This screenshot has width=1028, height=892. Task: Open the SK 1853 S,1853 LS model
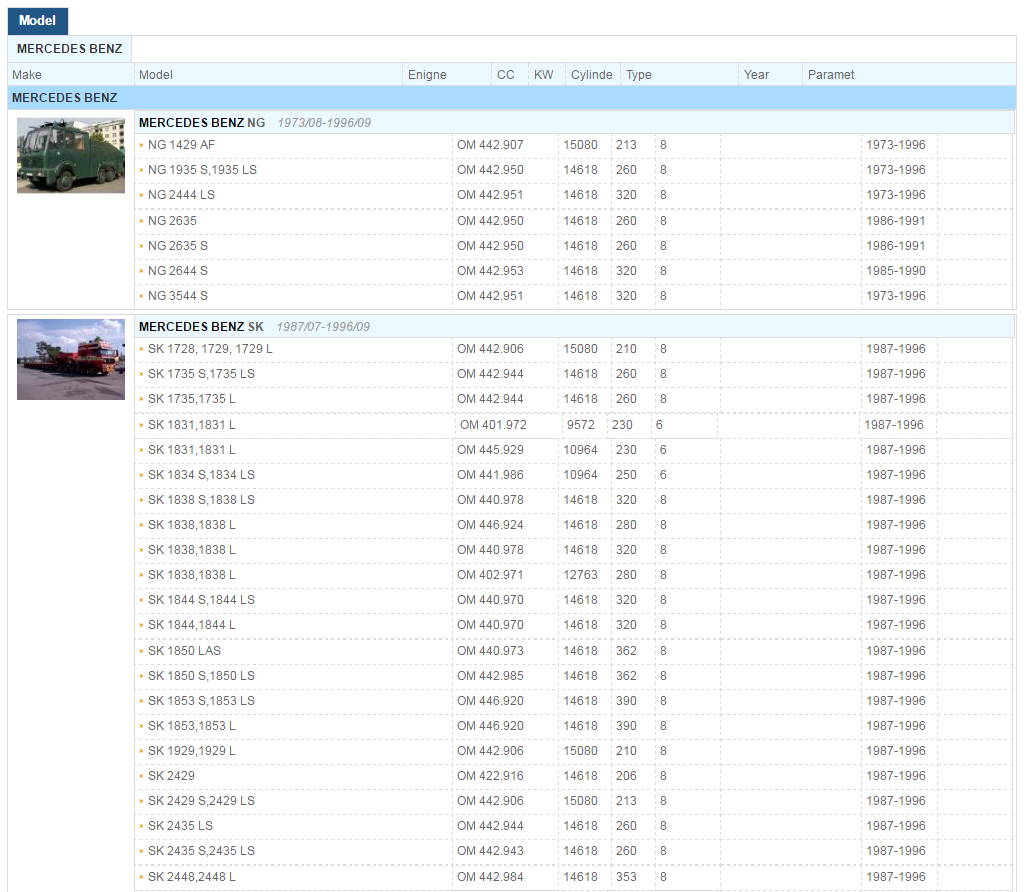coord(201,701)
